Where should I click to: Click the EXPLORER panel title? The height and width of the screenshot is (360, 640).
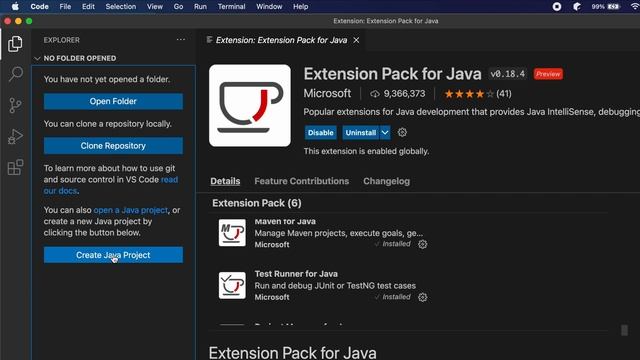tap(62, 40)
